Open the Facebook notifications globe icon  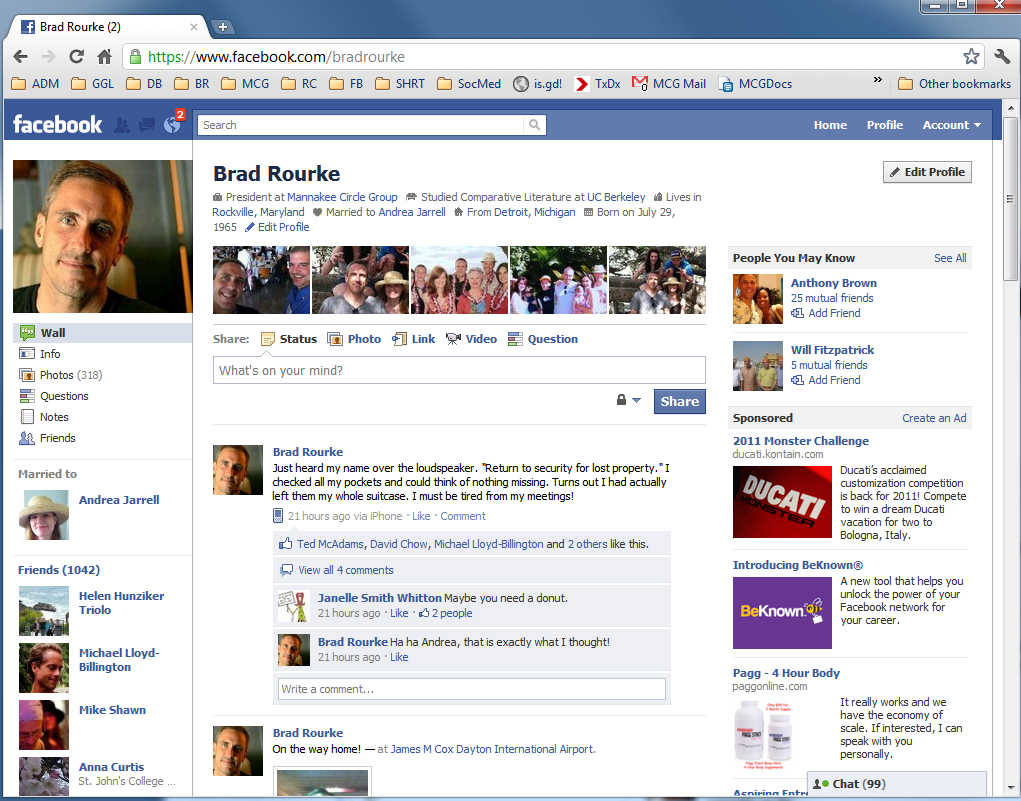(x=170, y=125)
